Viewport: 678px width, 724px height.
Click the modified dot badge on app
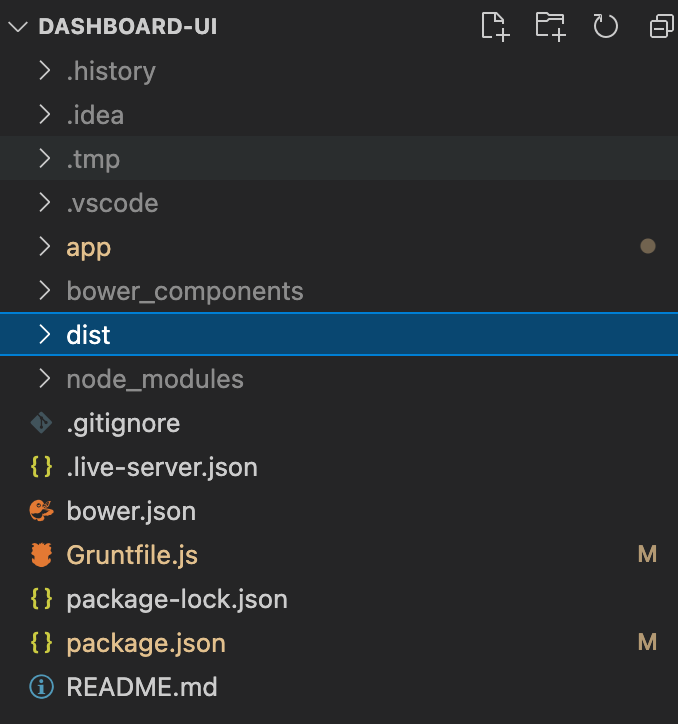647,246
